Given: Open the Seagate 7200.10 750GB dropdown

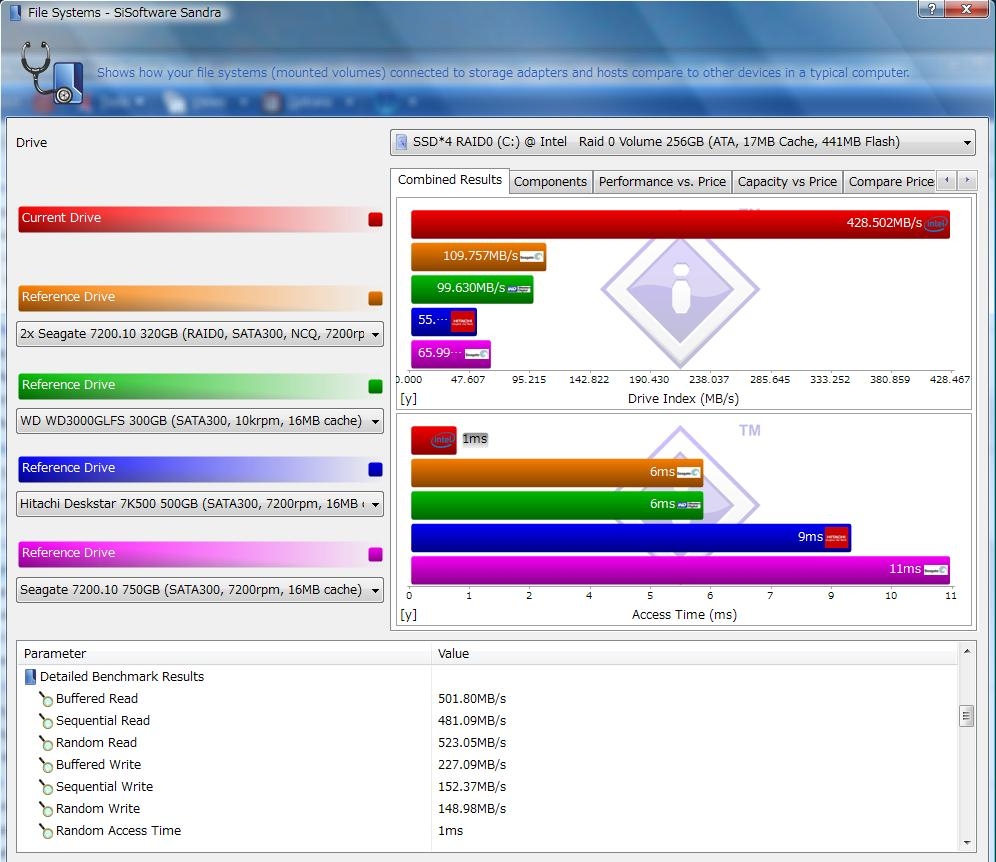Looking at the screenshot, I should pos(200,590).
